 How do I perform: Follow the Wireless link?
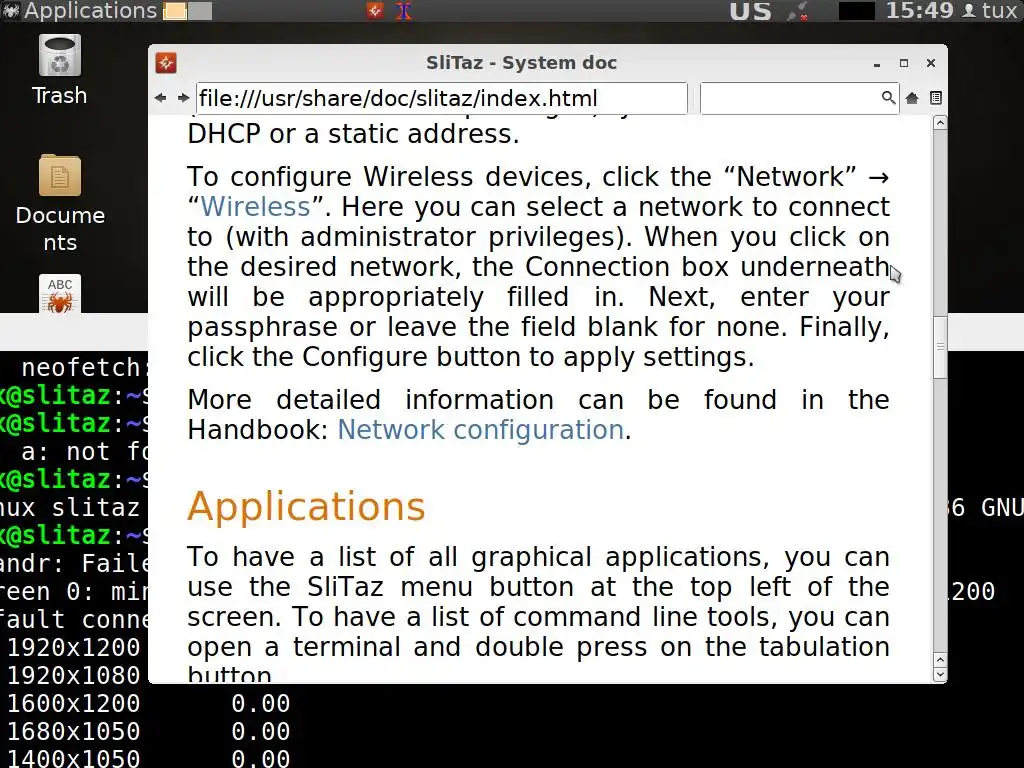[255, 207]
